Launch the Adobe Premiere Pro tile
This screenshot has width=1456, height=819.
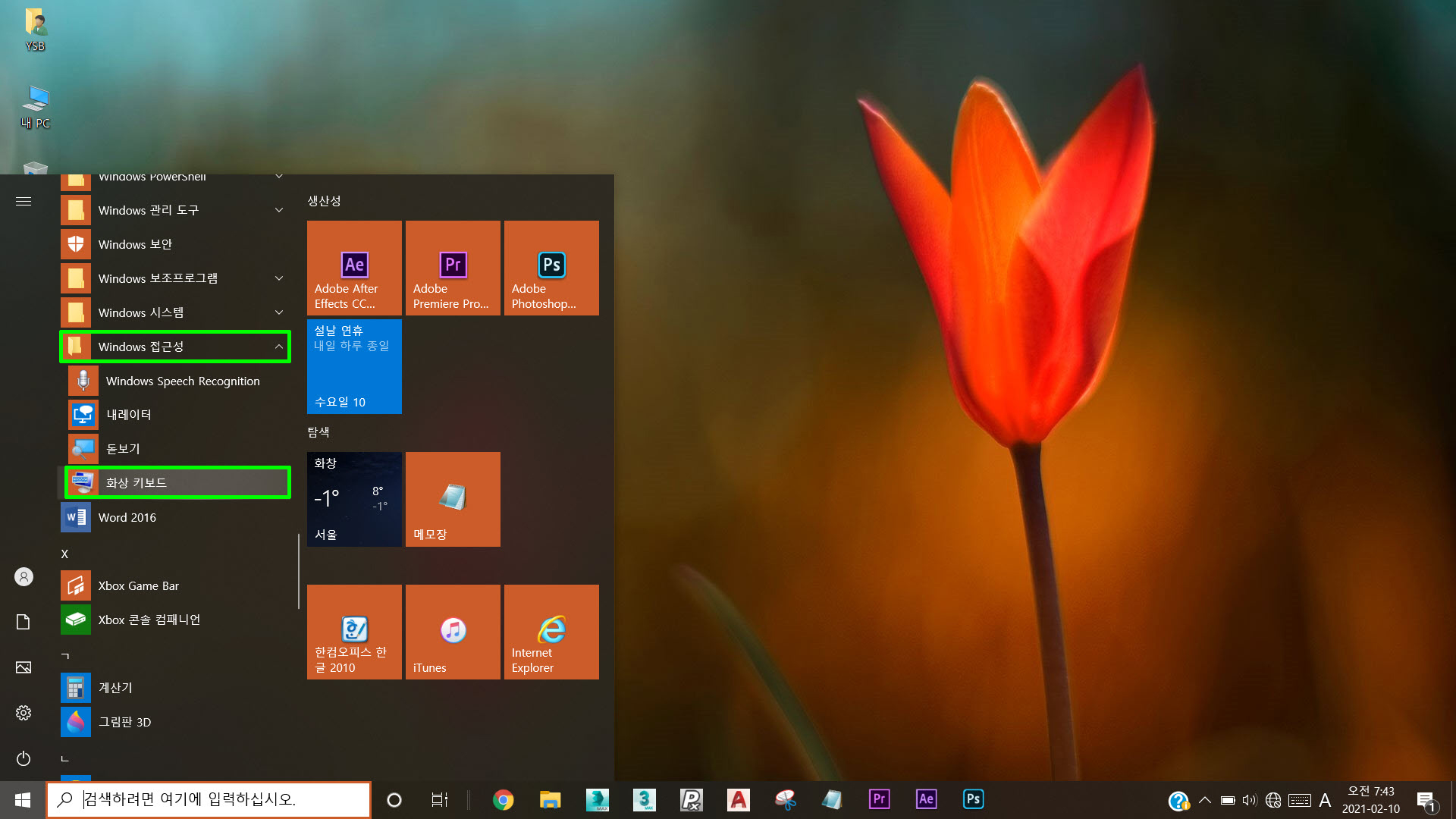point(453,268)
